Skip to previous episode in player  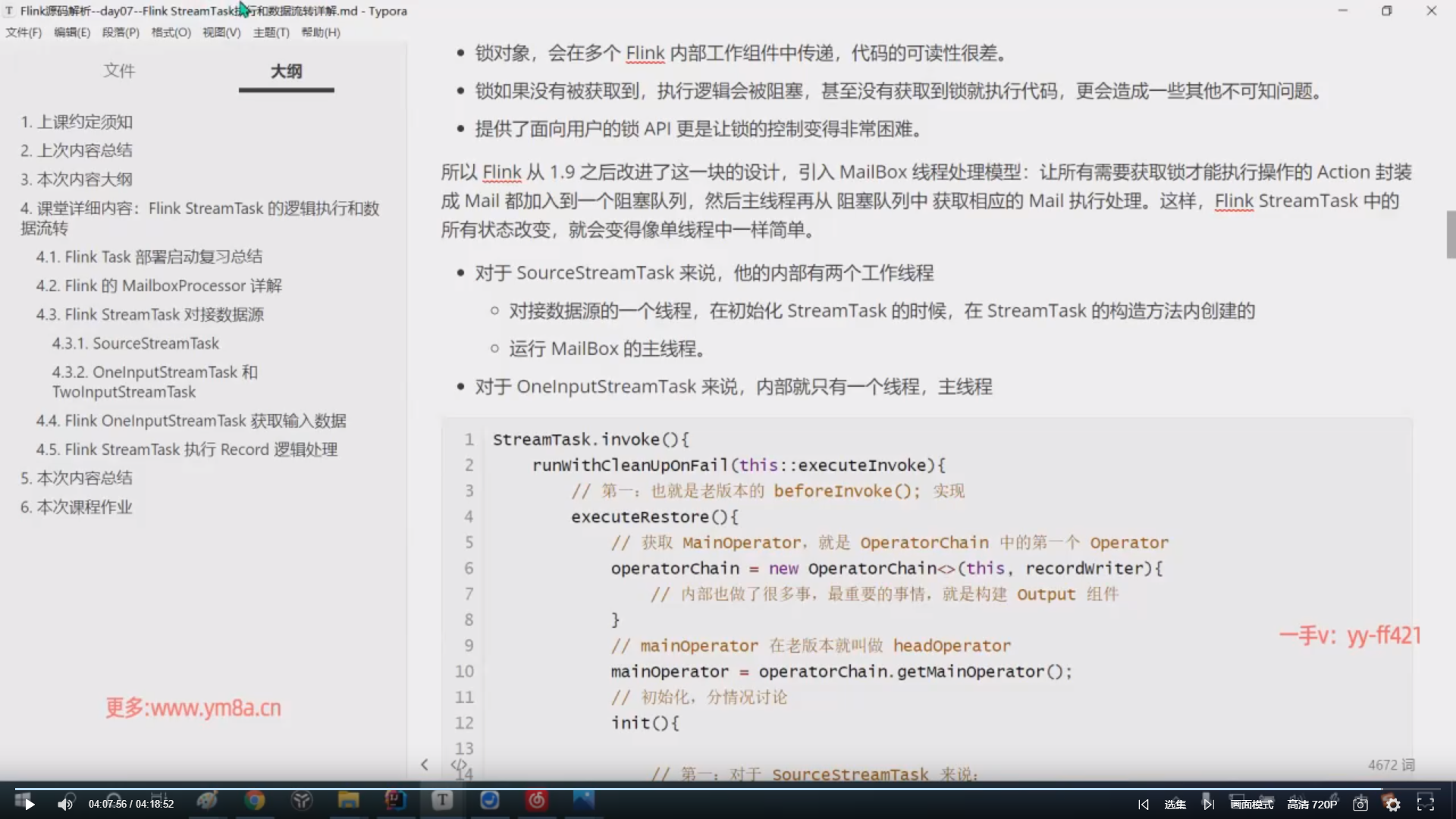click(x=1144, y=805)
